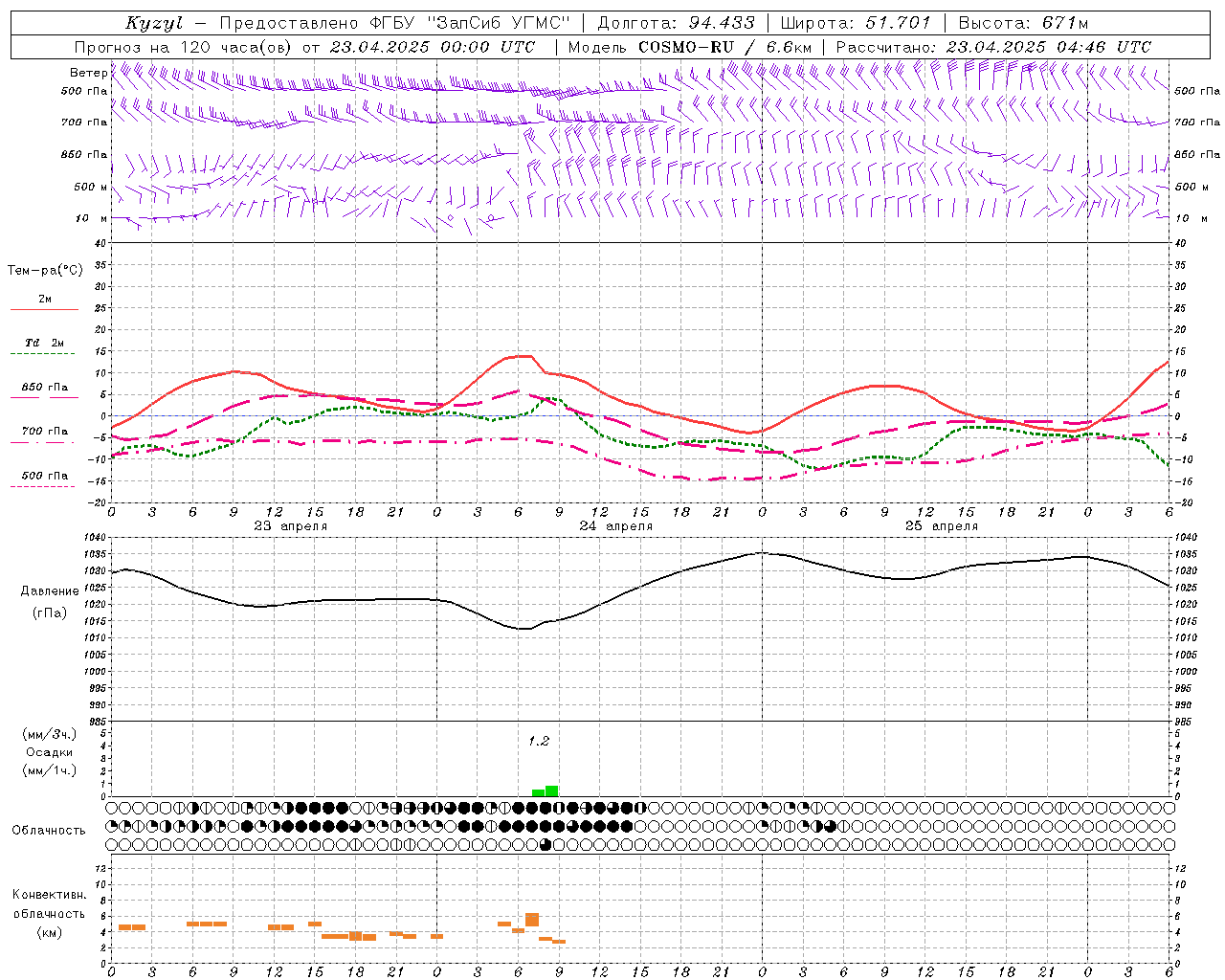Click the green dashed line sample under "Td 2м"
The width and height of the screenshot is (1225, 980).
[x=44, y=354]
